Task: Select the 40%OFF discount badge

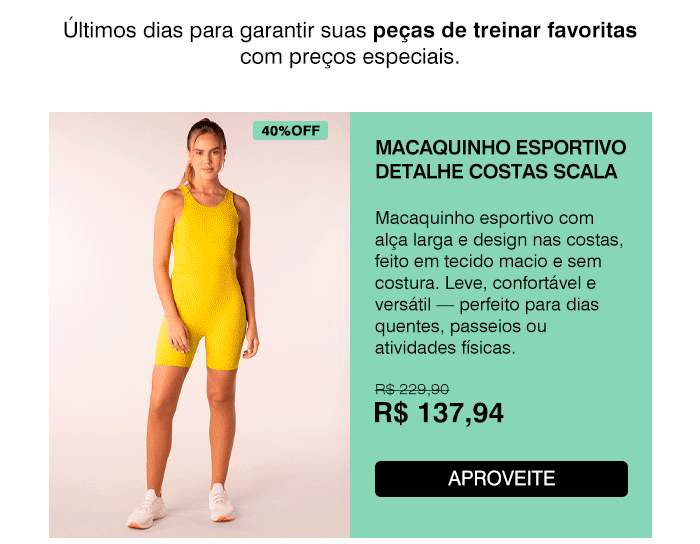Action: pyautogui.click(x=290, y=131)
